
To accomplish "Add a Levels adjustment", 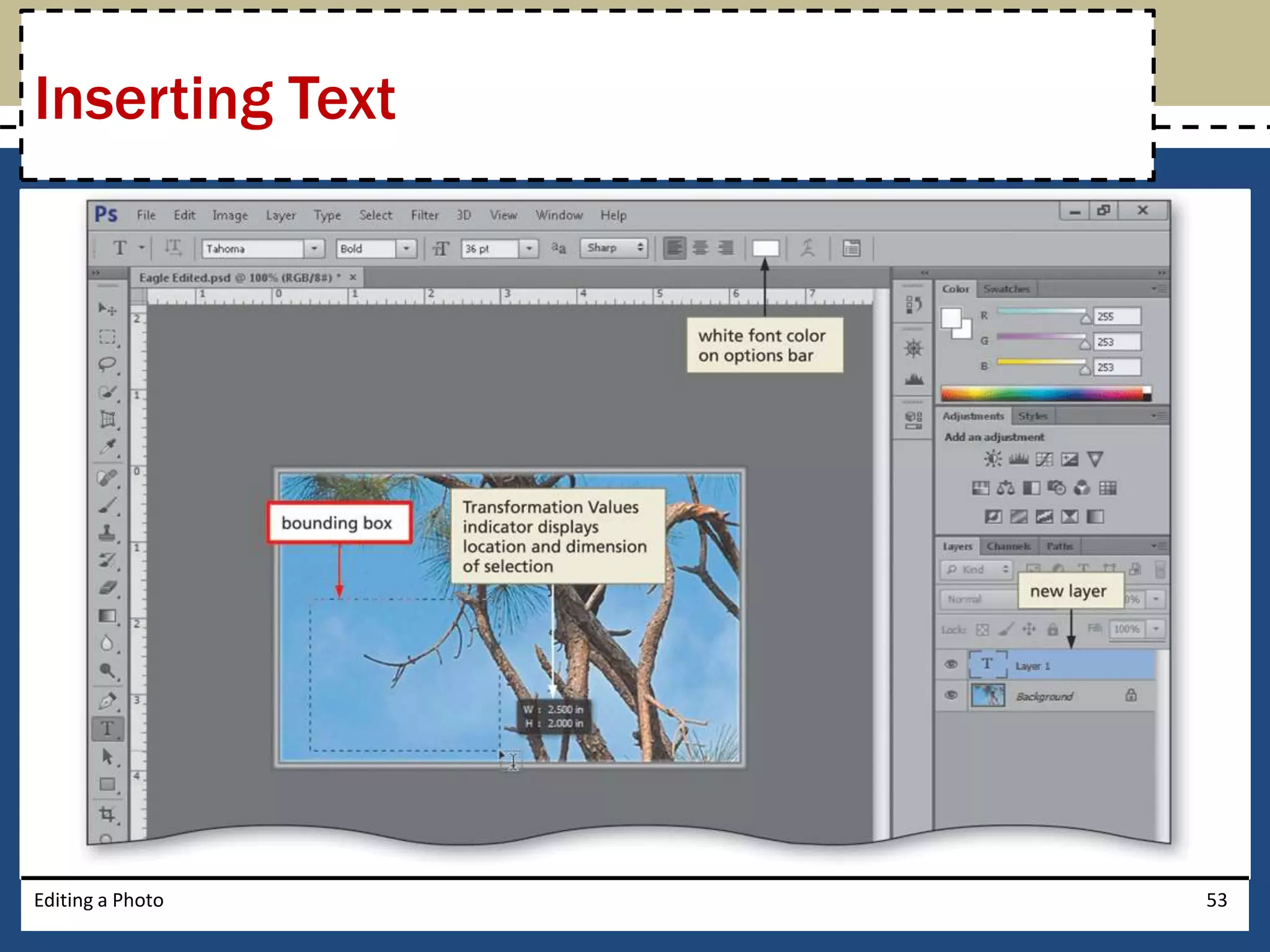I will [1018, 459].
